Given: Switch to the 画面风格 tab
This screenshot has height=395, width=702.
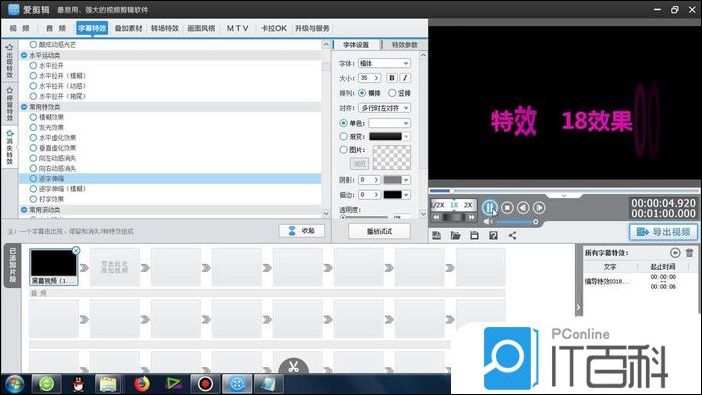Looking at the screenshot, I should point(201,28).
